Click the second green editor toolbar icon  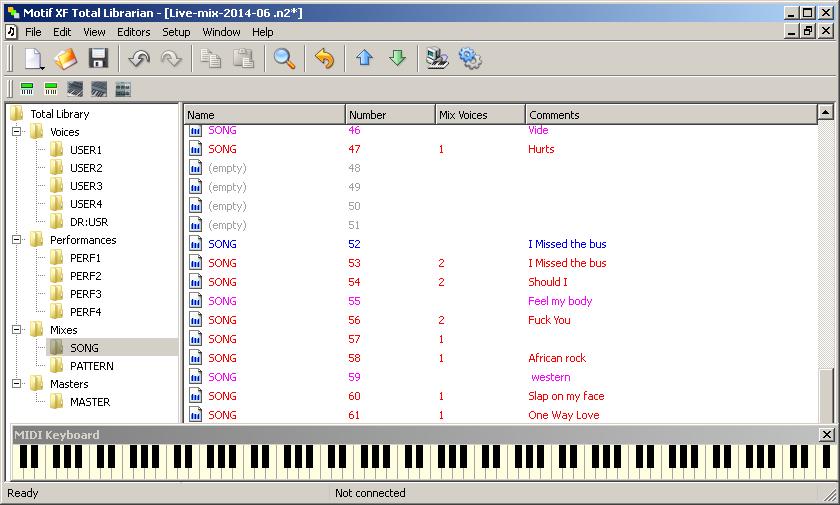[51, 88]
